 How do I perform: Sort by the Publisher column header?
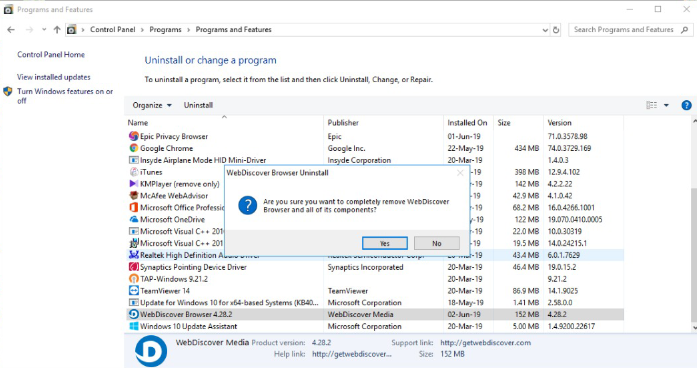point(343,123)
